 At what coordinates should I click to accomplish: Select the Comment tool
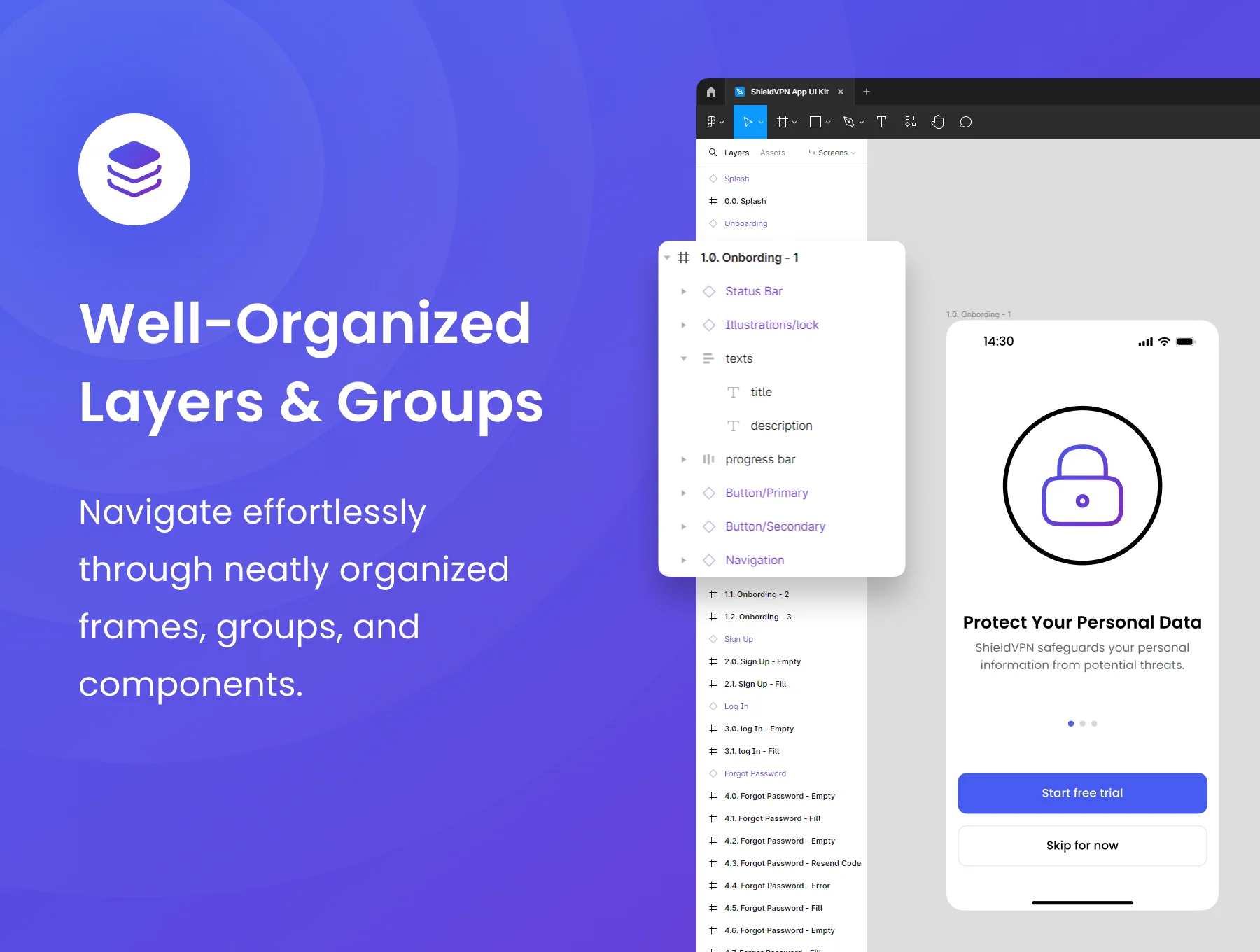coord(965,122)
